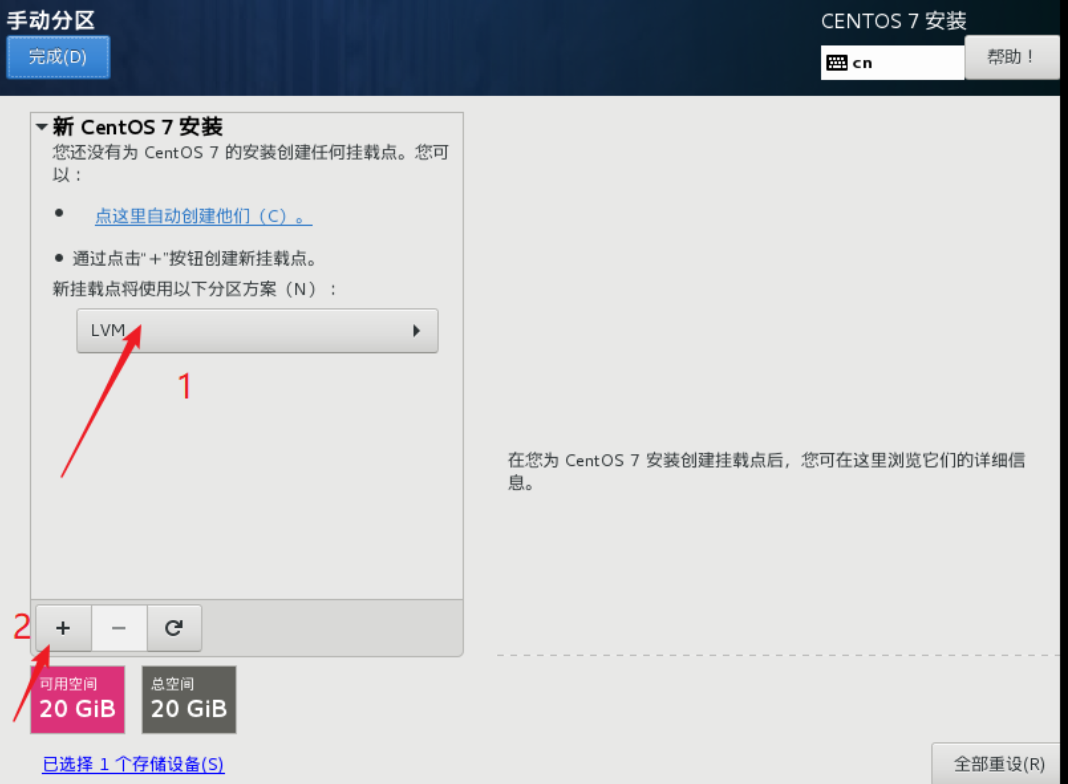Click the 通过点击"+"按钮创建新挂载点 text
The width and height of the screenshot is (1068, 784).
point(194,258)
